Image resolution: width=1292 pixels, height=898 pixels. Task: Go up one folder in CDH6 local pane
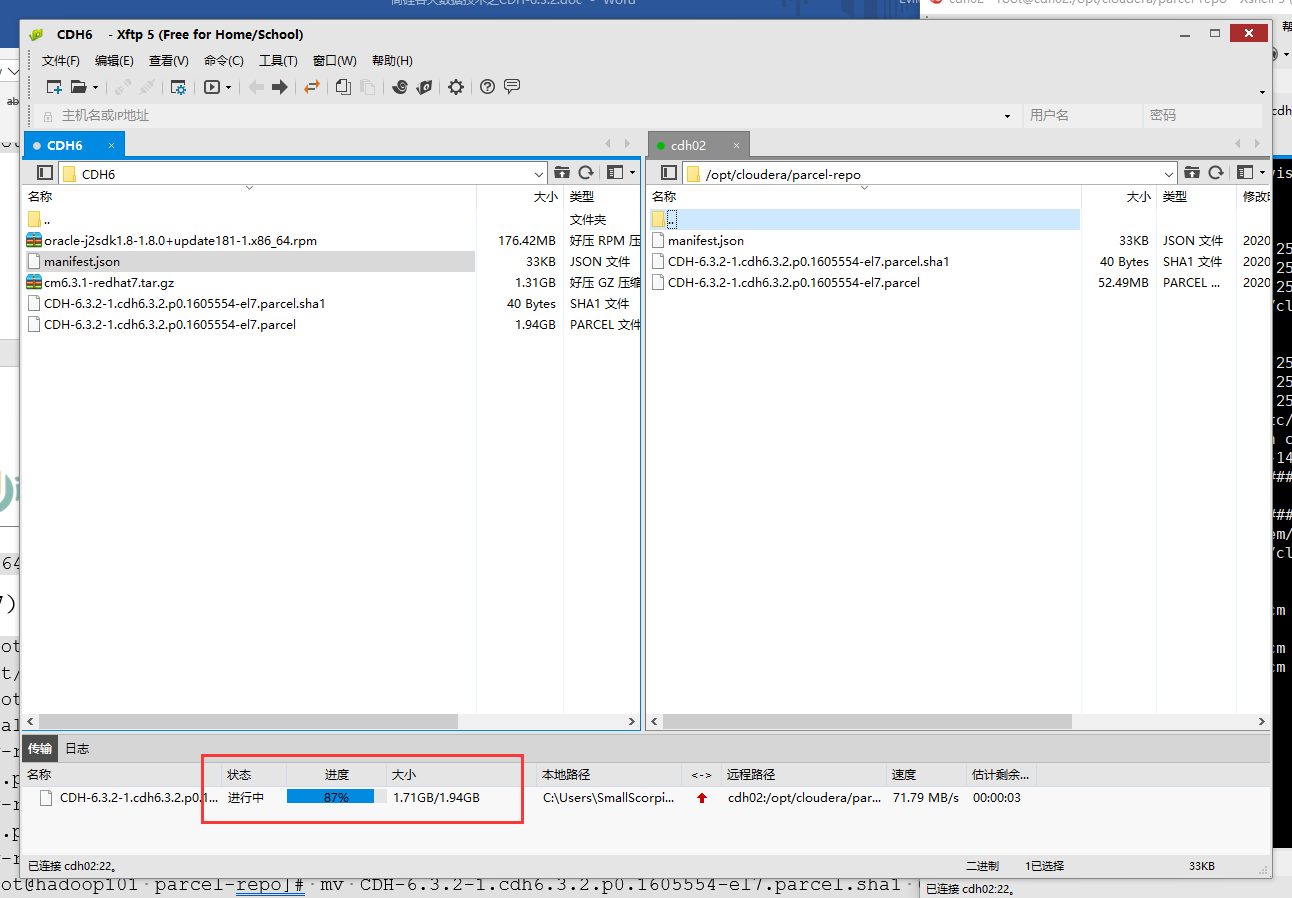tap(562, 173)
